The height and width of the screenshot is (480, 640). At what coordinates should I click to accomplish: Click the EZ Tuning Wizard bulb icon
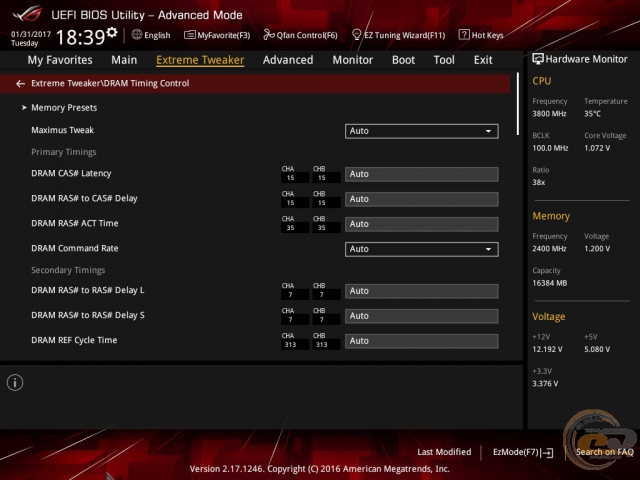click(x=356, y=35)
